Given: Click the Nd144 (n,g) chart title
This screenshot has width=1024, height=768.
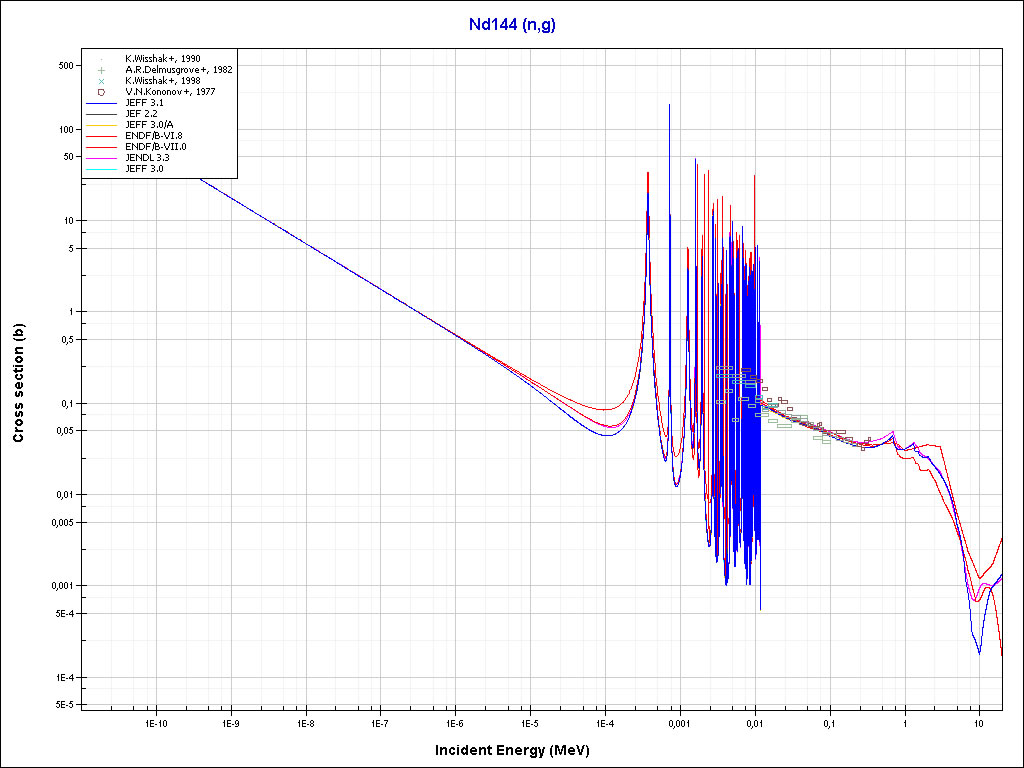Looking at the screenshot, I should pos(511,25).
